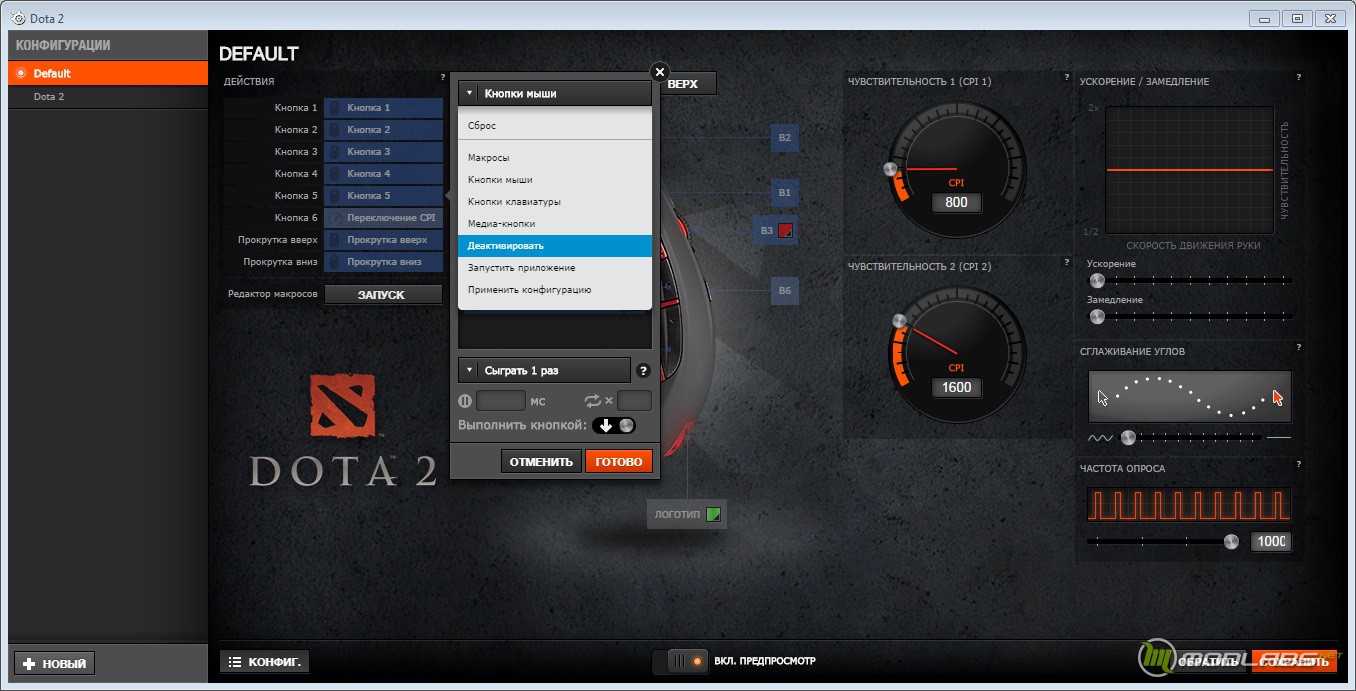Choose Кнопки мыши list entry

555,180
